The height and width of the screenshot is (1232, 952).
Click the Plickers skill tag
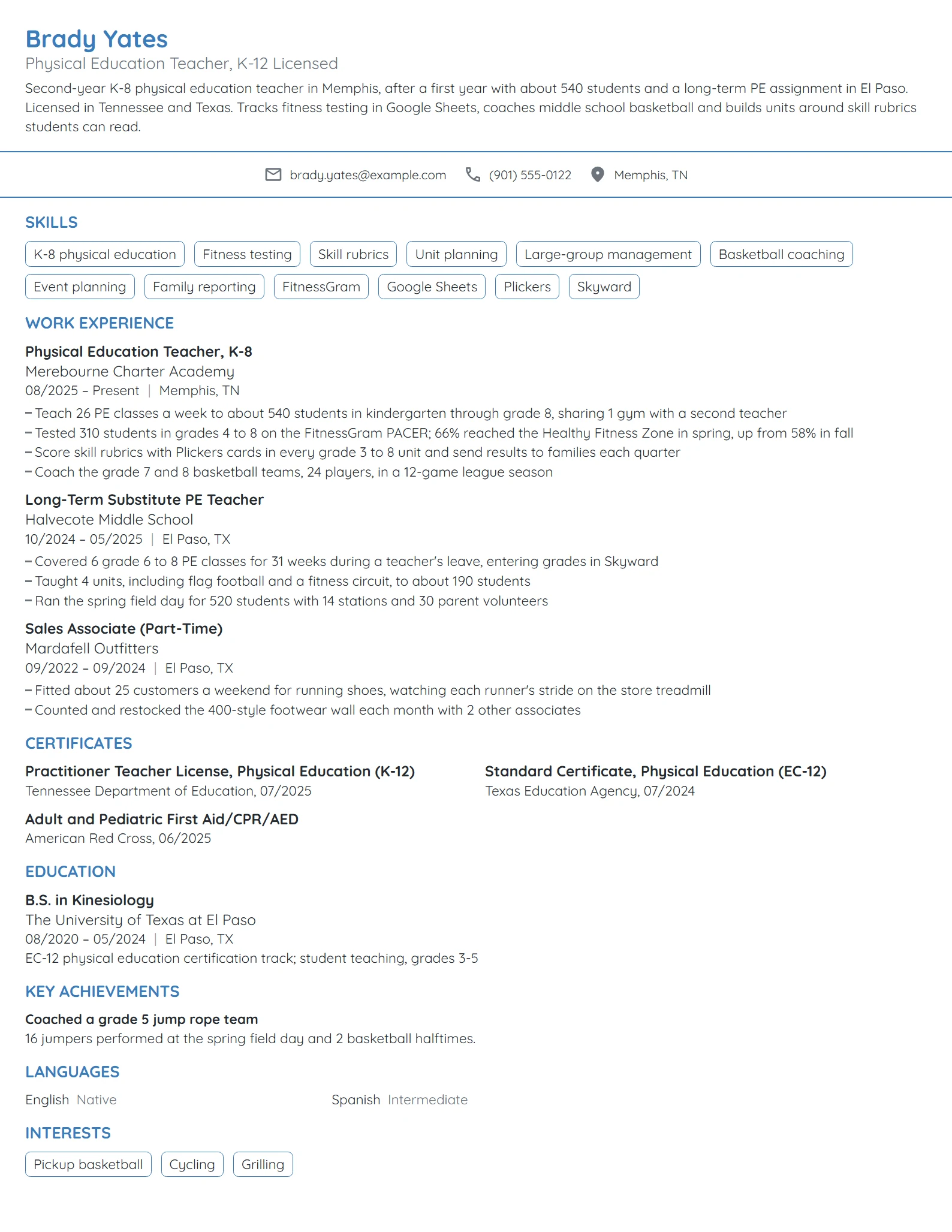[527, 287]
